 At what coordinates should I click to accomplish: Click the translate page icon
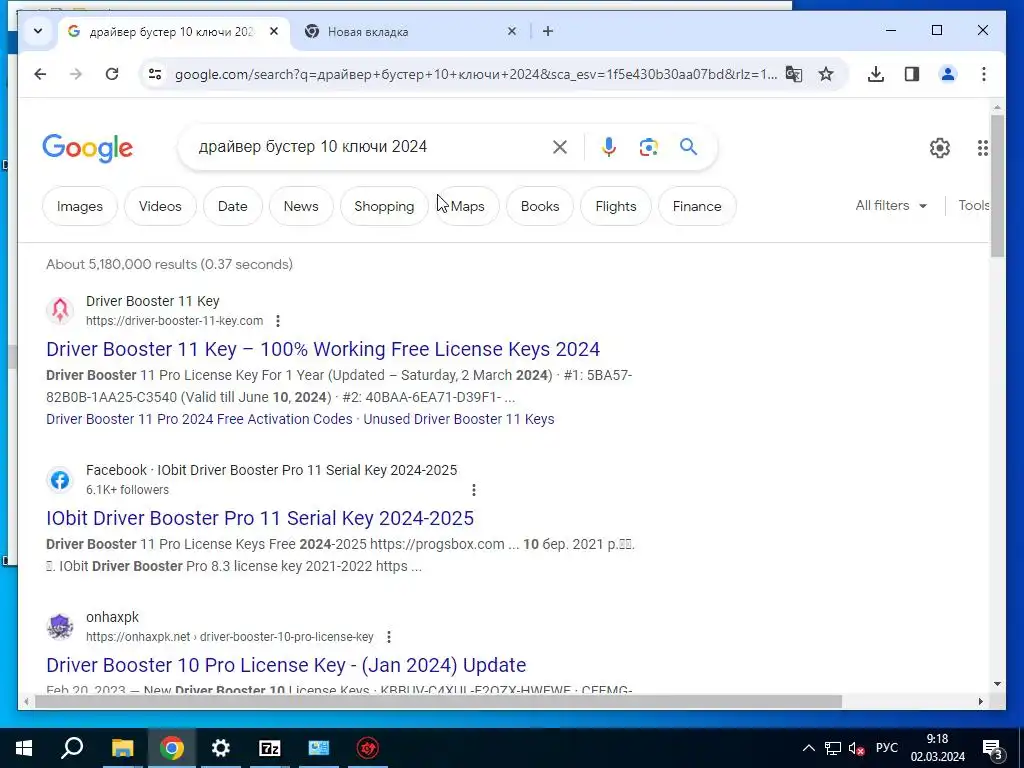tap(793, 74)
